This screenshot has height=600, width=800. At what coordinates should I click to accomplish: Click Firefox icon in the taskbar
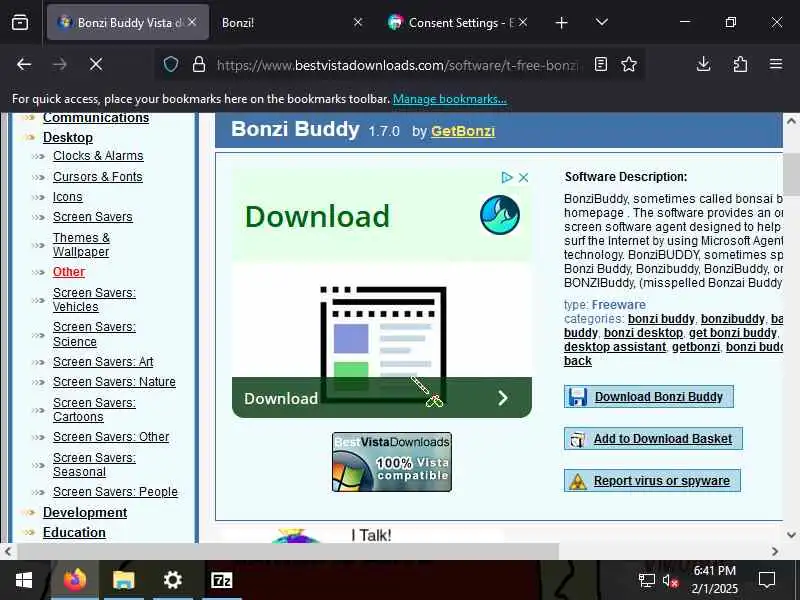75,580
